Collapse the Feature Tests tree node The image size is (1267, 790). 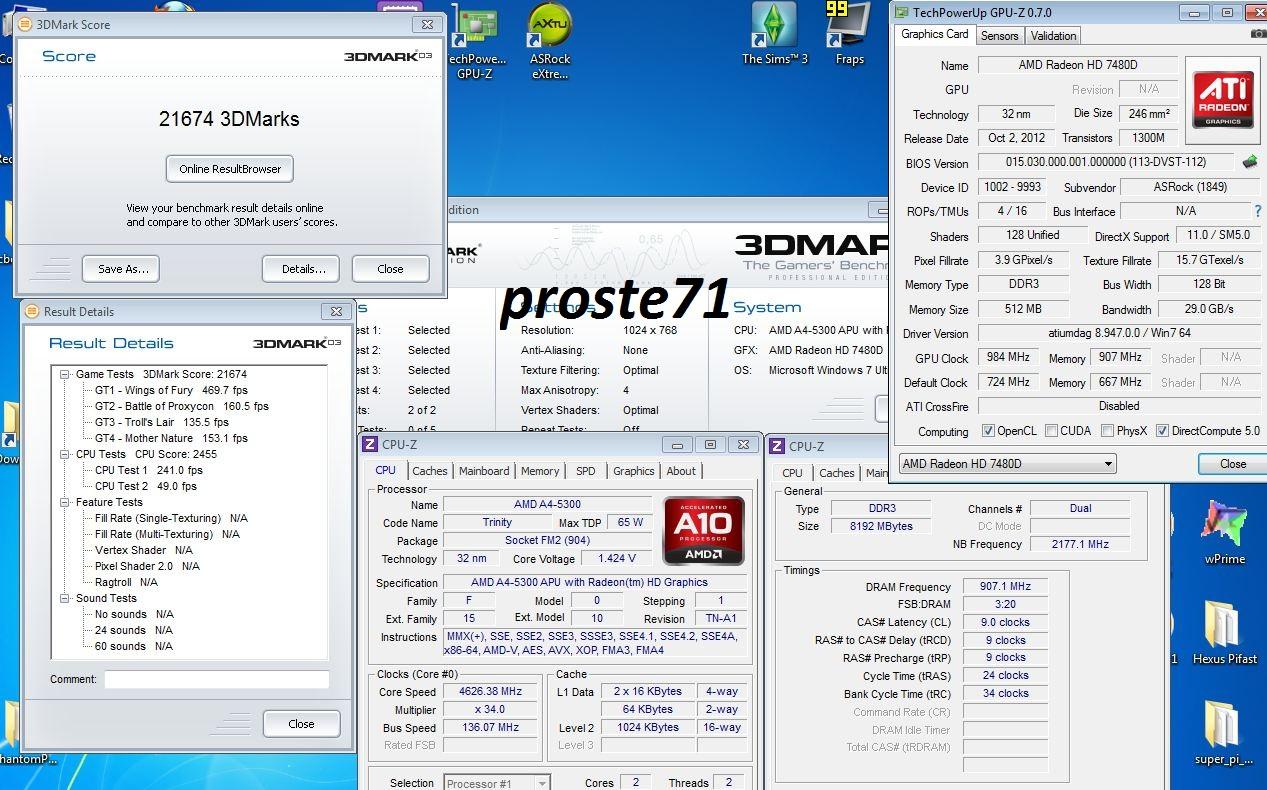click(x=66, y=502)
